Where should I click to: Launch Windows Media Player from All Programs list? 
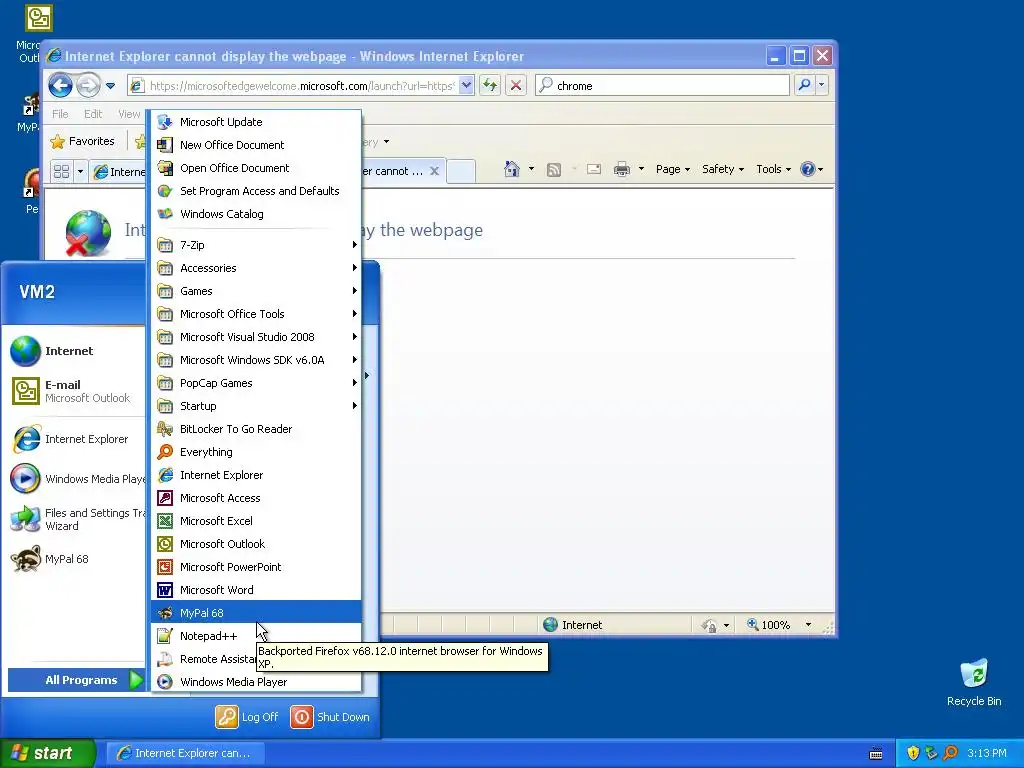coord(256,682)
